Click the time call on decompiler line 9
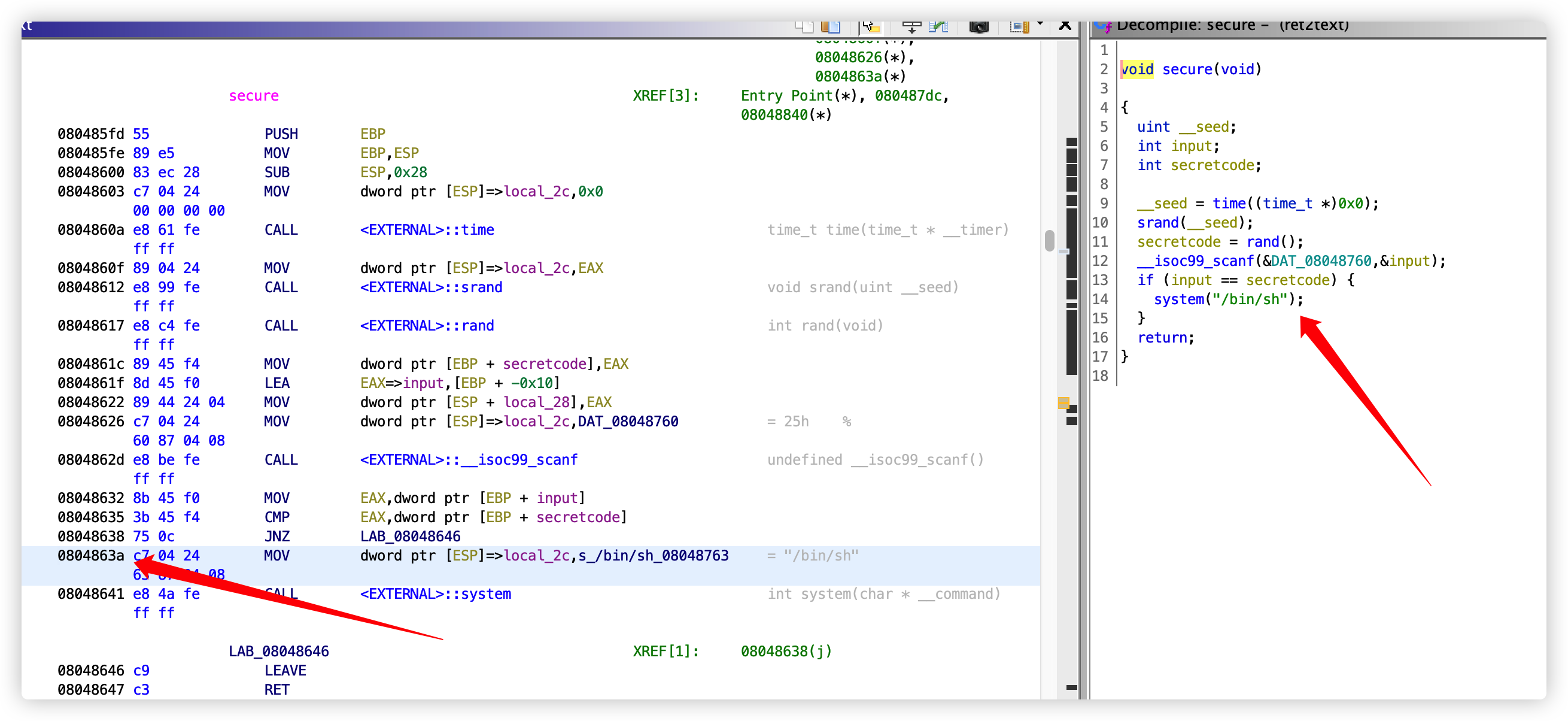 point(1229,204)
